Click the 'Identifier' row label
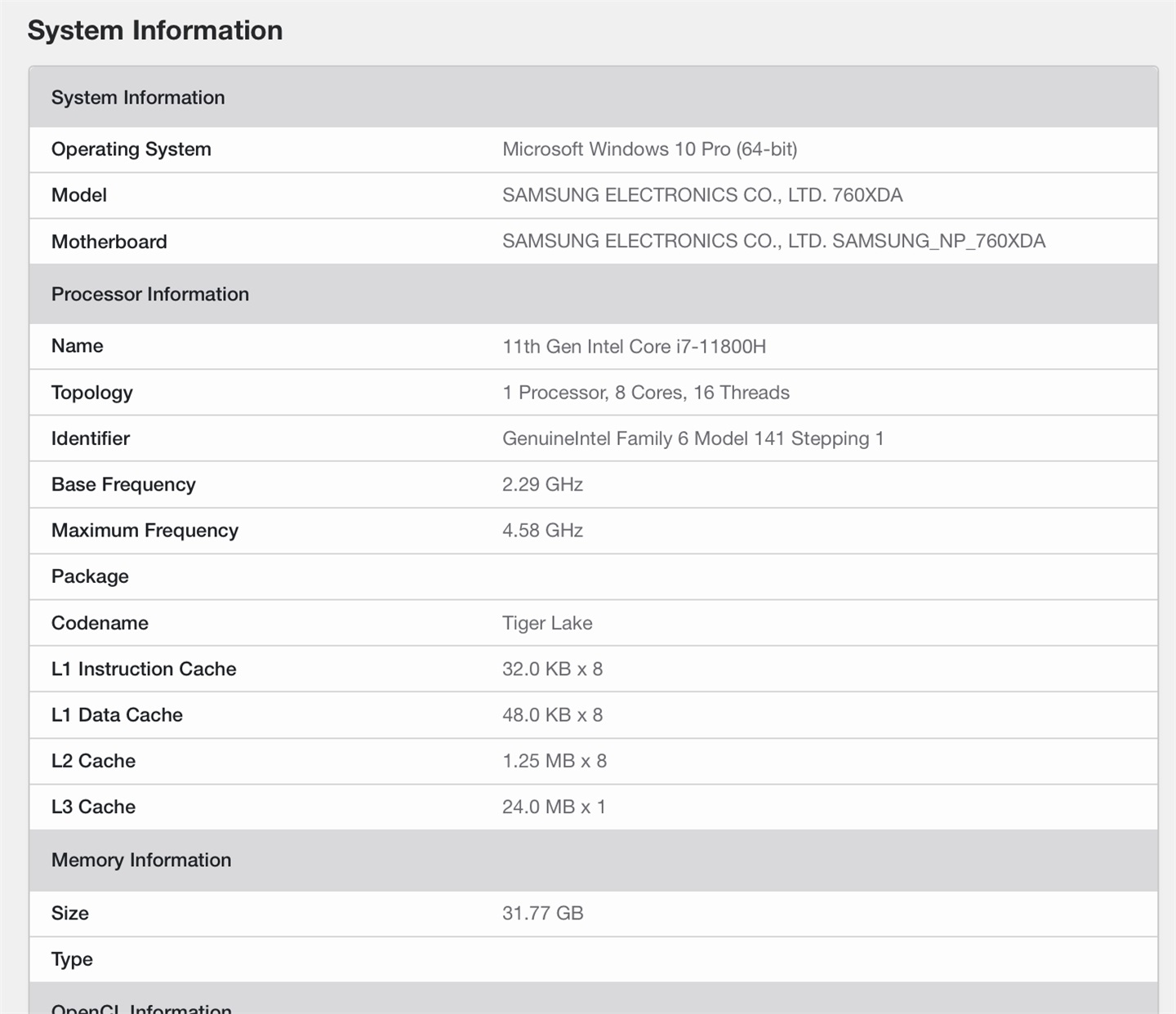The image size is (1176, 1014). 91,438
